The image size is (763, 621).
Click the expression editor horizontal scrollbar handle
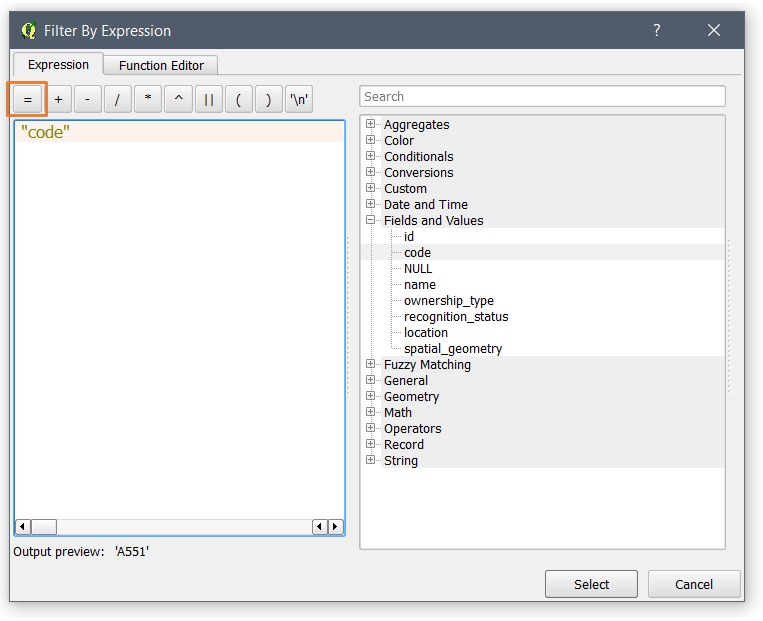tap(44, 527)
